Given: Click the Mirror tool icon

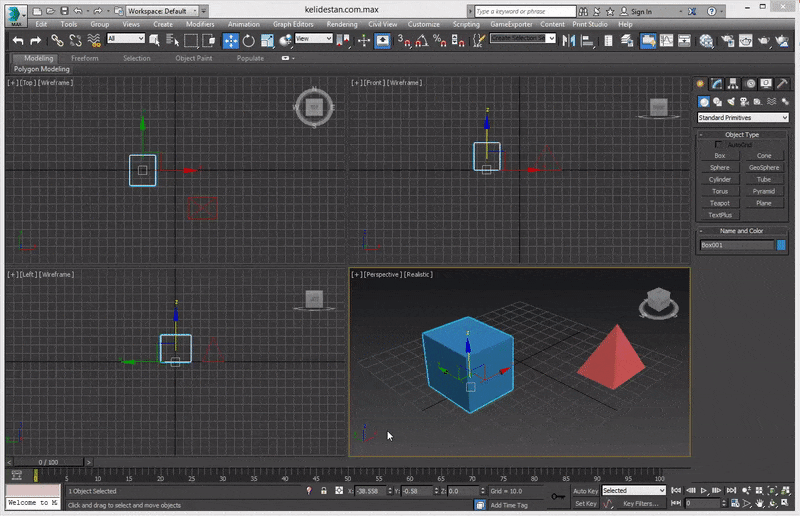Looking at the screenshot, I should [x=568, y=41].
